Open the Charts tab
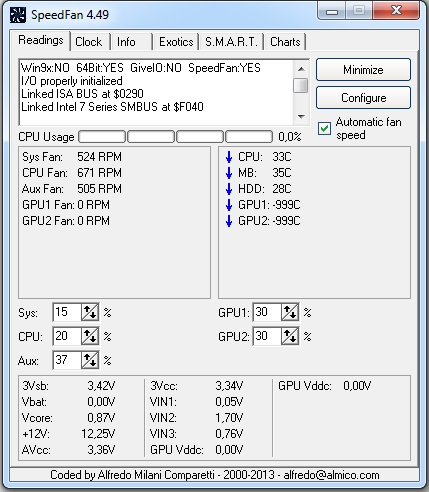Viewport: 429px width, 492px height. pos(285,42)
